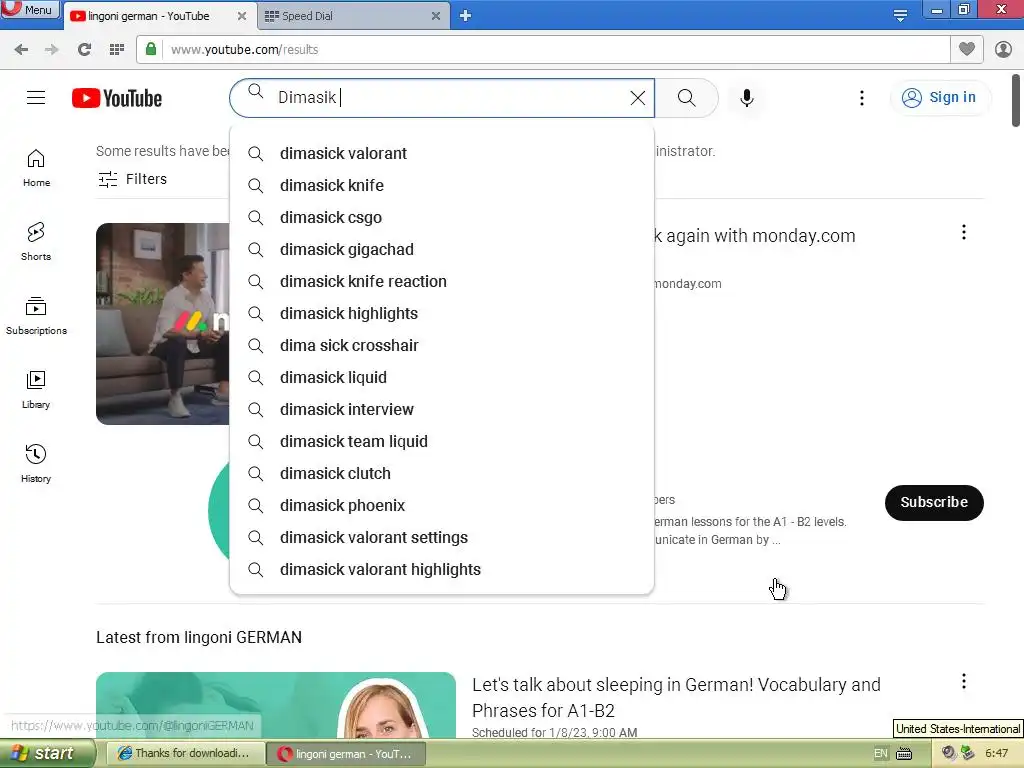Click the EN language indicator in tray

point(881,754)
